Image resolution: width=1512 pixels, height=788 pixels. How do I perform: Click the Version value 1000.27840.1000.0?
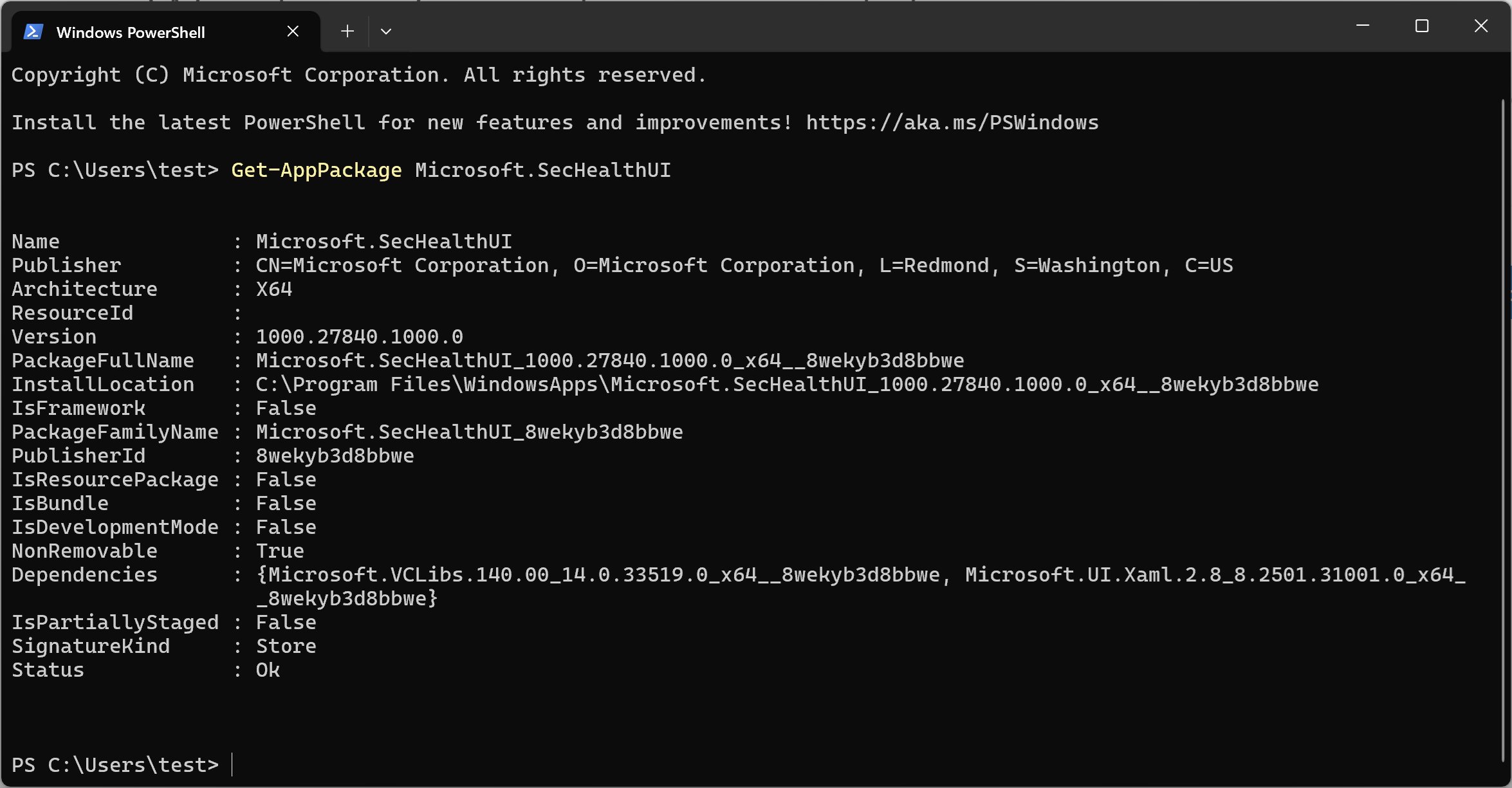click(359, 336)
